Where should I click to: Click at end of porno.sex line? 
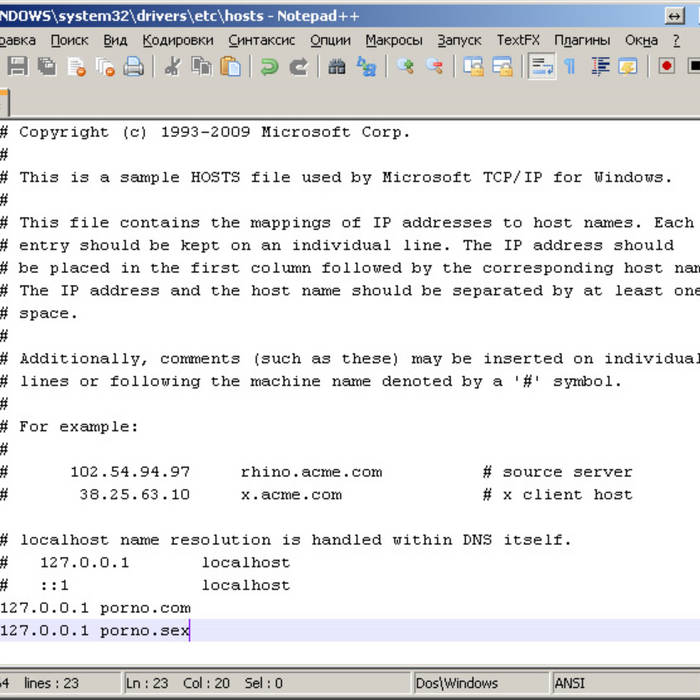pos(190,631)
